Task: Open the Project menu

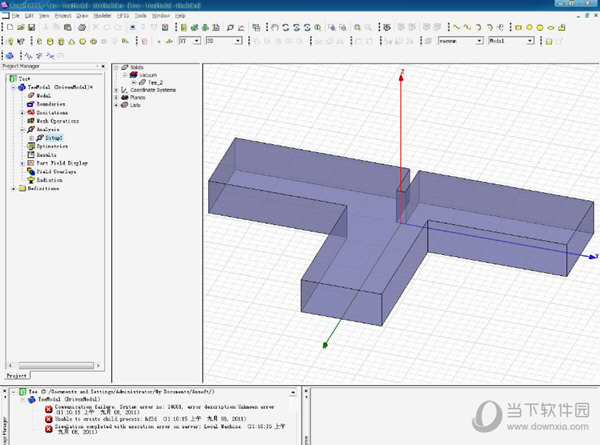Action: pyautogui.click(x=63, y=16)
